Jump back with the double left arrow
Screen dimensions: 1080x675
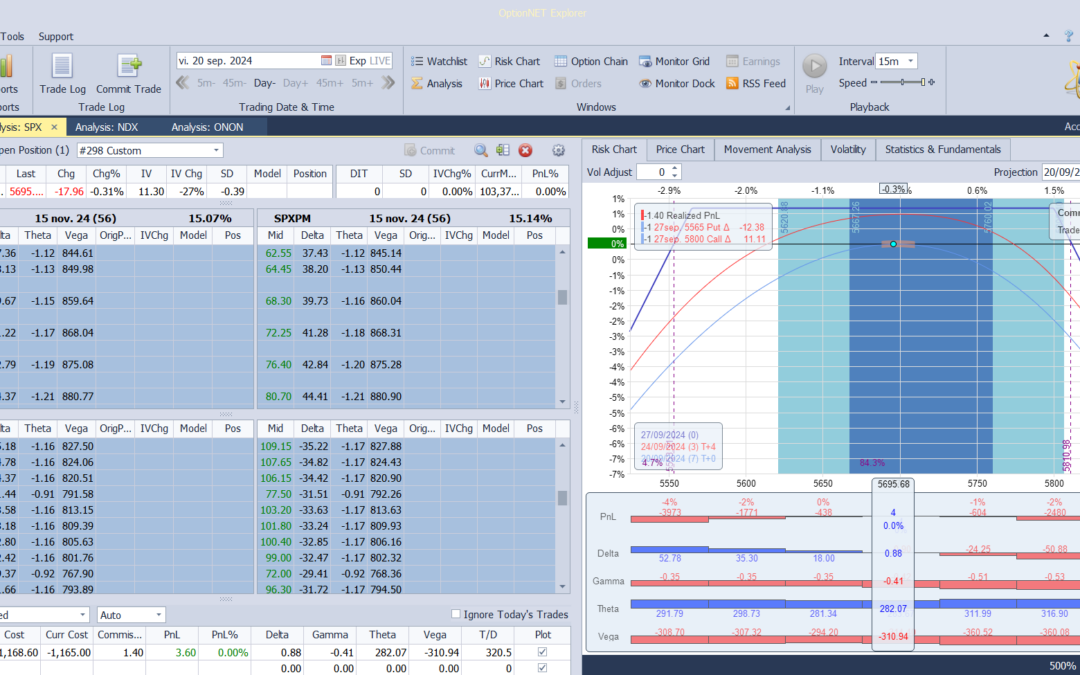[x=183, y=83]
